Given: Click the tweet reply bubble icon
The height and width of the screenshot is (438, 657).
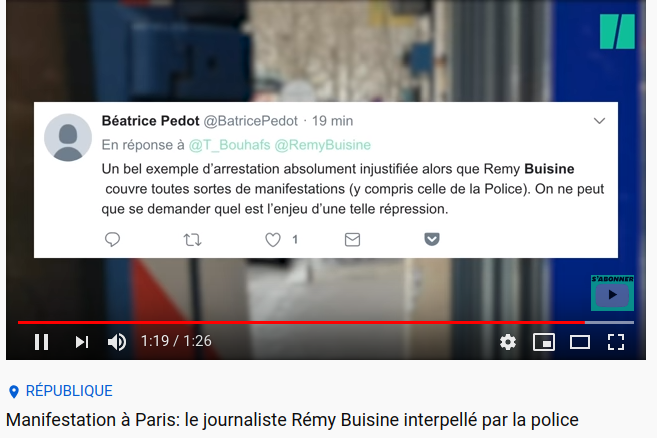Looking at the screenshot, I should [x=112, y=239].
